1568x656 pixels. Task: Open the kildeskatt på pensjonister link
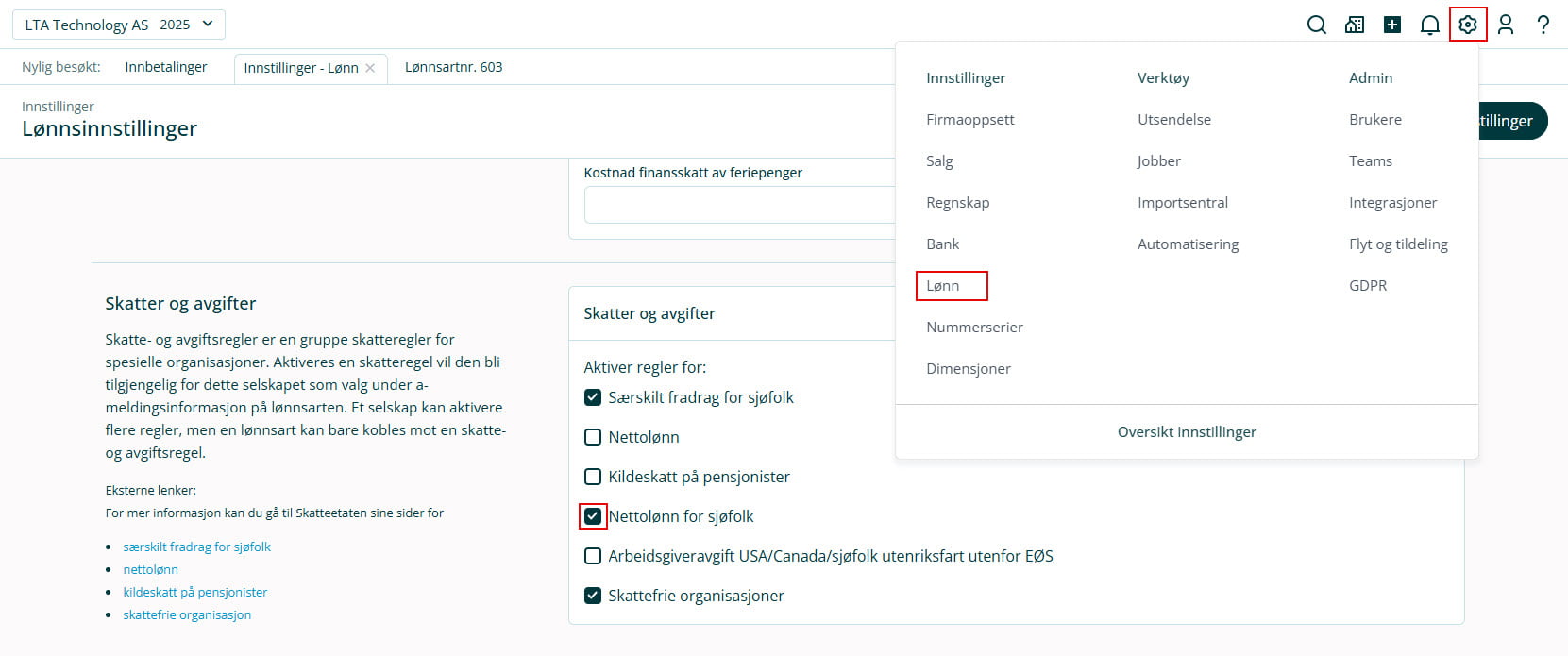pyautogui.click(x=194, y=592)
